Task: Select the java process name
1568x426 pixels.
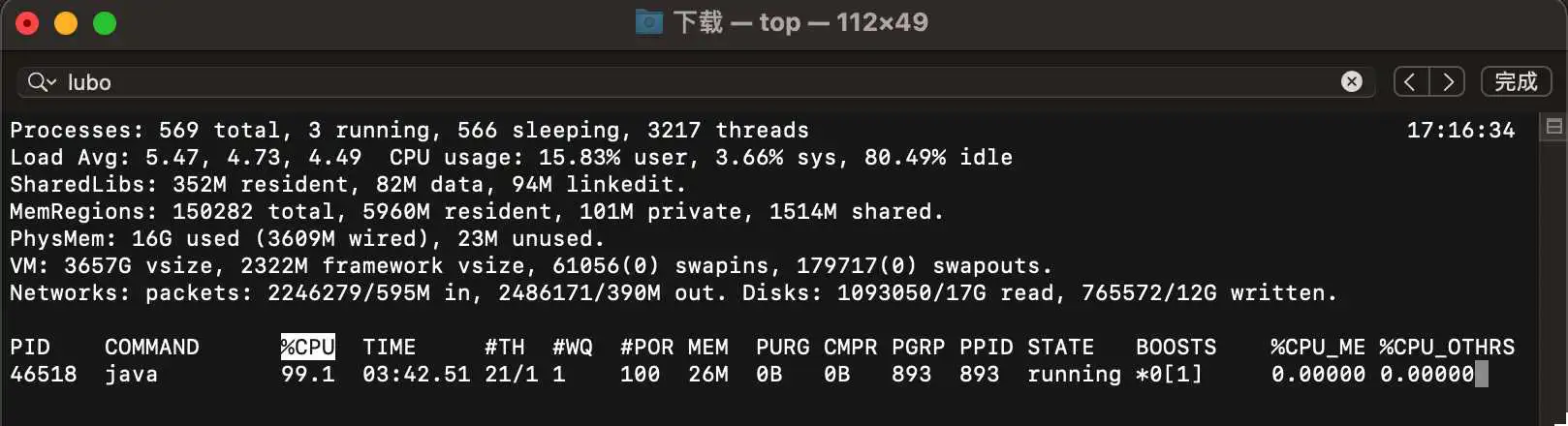Action: 132,374
